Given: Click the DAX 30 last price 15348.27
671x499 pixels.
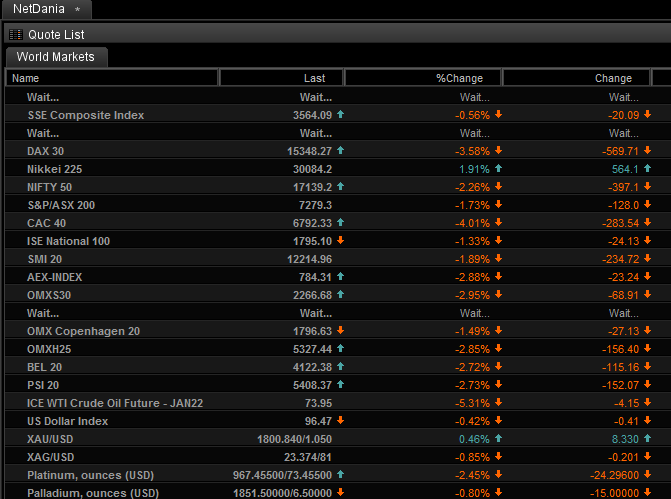Looking at the screenshot, I should click(309, 151).
